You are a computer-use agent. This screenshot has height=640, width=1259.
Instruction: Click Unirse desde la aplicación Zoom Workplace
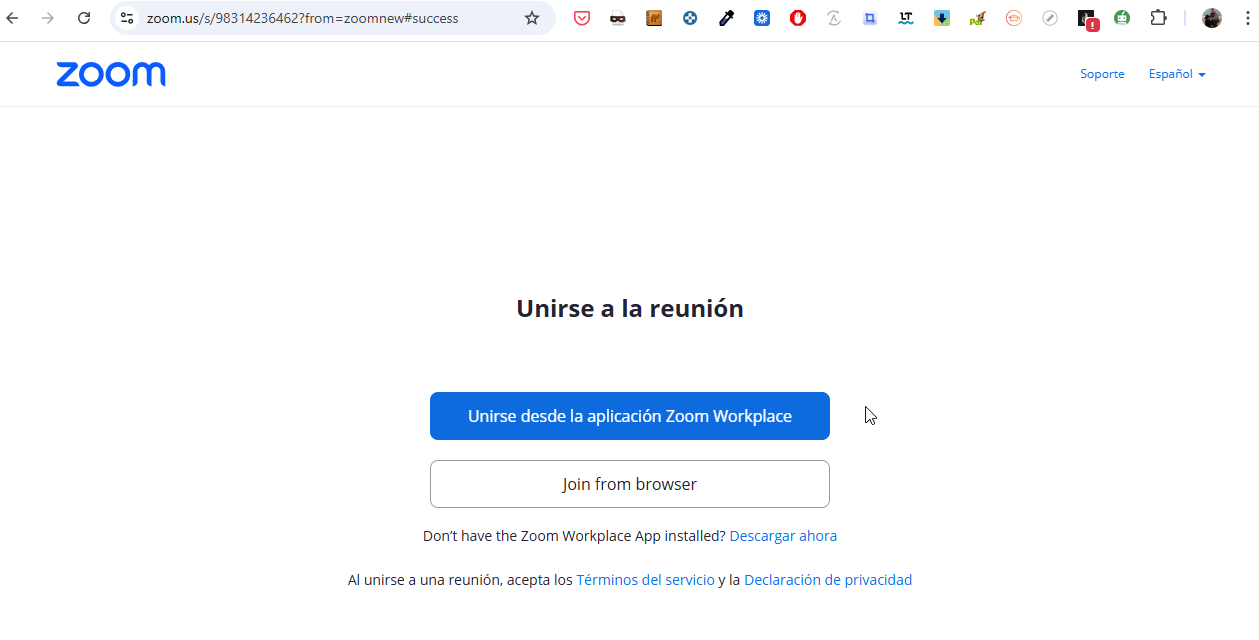click(630, 416)
